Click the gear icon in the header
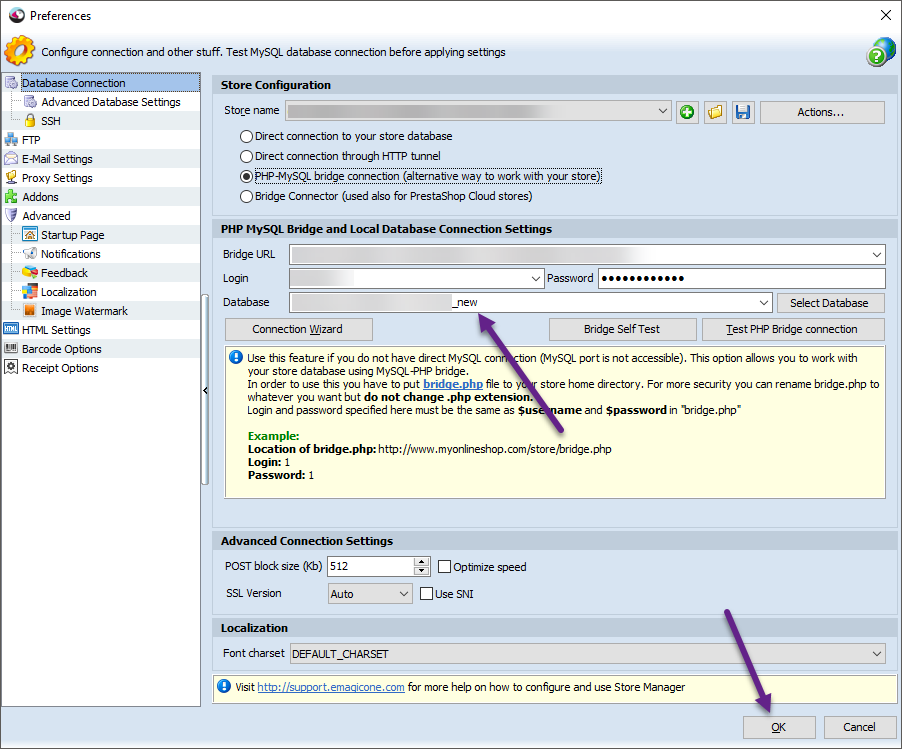 coord(20,51)
